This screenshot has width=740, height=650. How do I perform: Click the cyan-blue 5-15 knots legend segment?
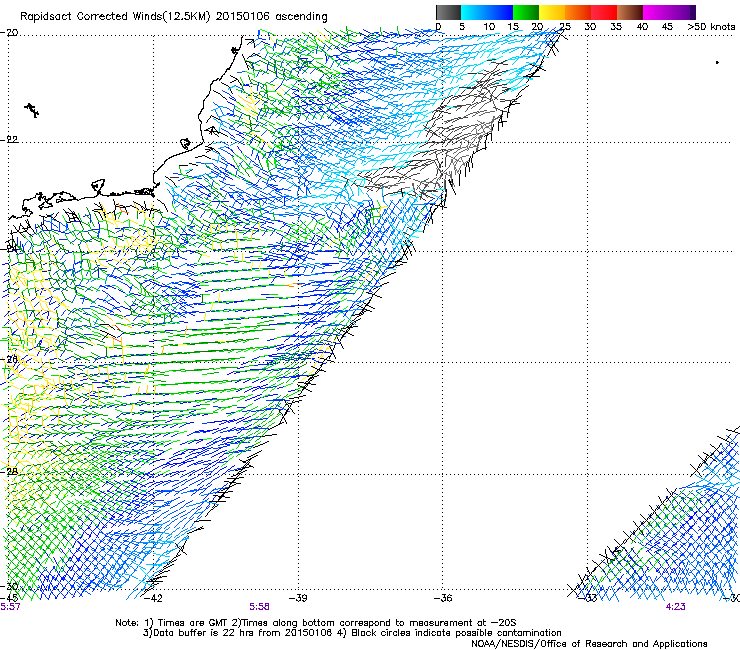tap(487, 12)
